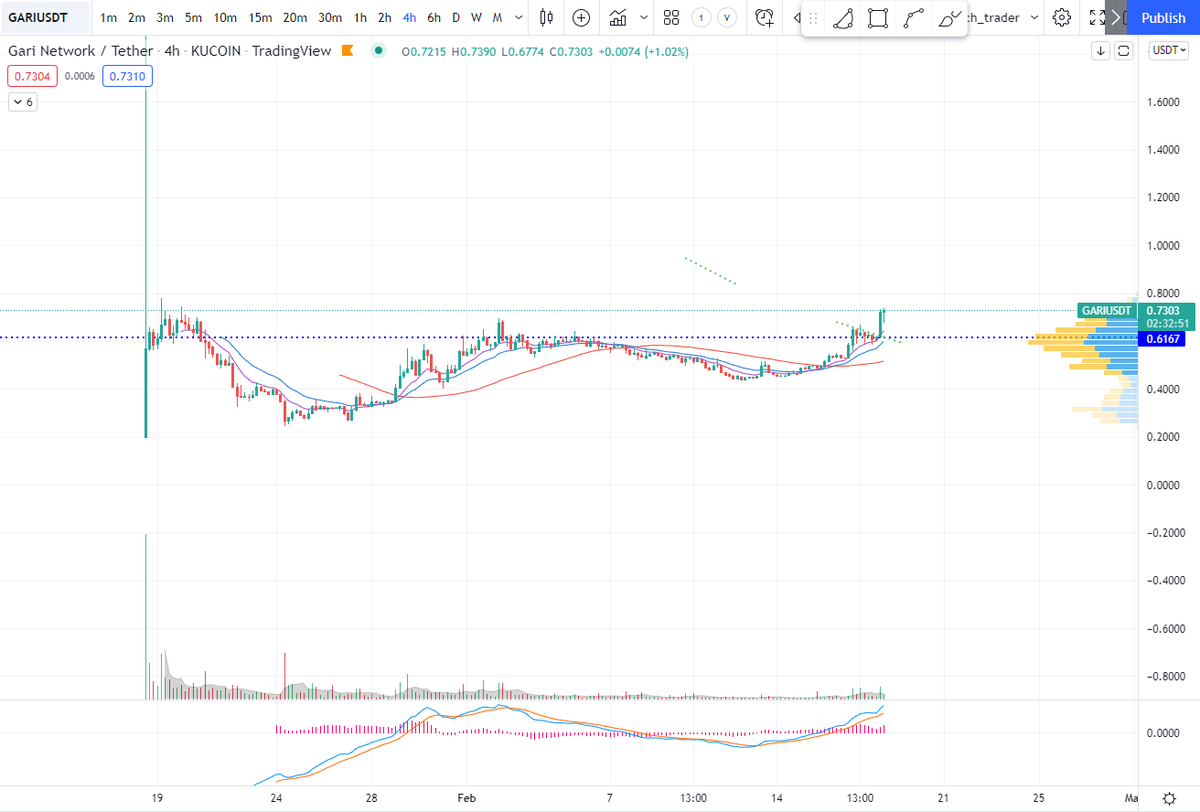Viewport: 1200px width, 812px height.
Task: Click the blue 0.6167 price line label
Action: click(x=1164, y=339)
